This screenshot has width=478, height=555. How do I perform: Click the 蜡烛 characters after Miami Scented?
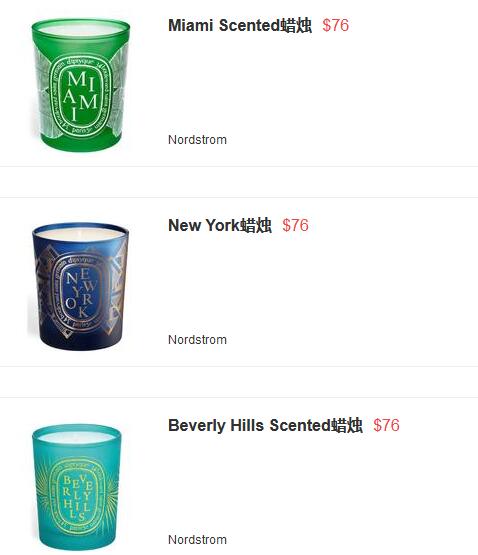(296, 25)
